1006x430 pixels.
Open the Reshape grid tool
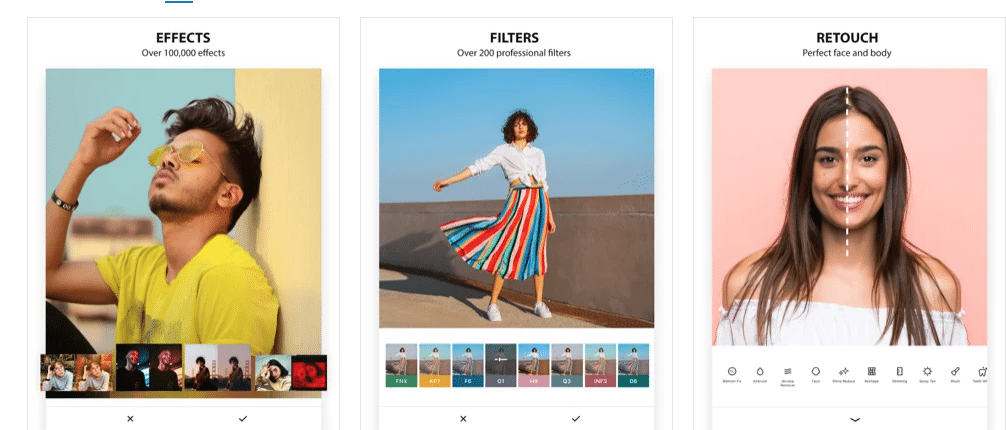(x=872, y=375)
